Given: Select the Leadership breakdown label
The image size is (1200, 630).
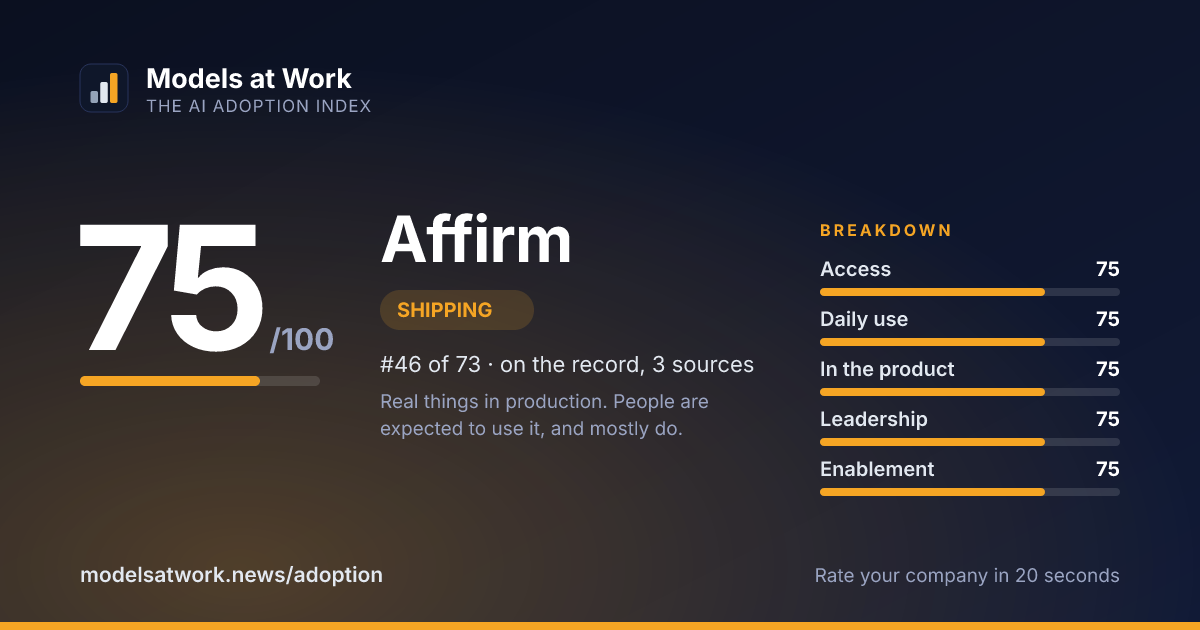Looking at the screenshot, I should point(874,419).
